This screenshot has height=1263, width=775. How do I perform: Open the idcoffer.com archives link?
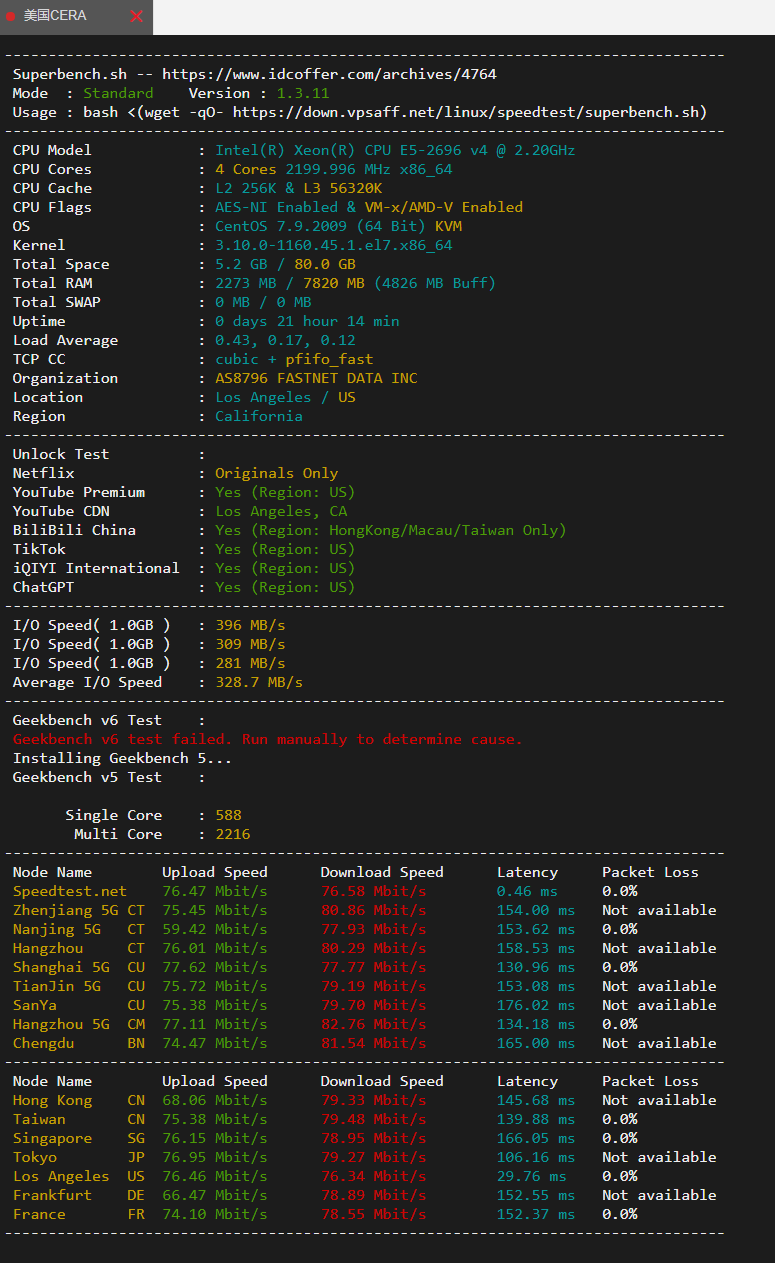click(x=329, y=74)
